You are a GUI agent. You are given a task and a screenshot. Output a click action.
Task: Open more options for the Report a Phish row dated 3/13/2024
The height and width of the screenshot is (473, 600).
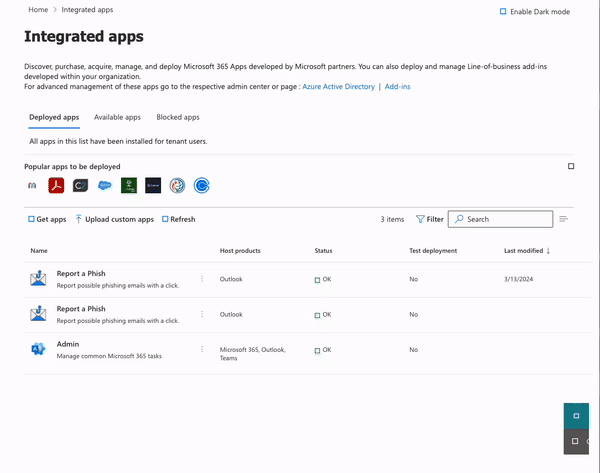202,279
